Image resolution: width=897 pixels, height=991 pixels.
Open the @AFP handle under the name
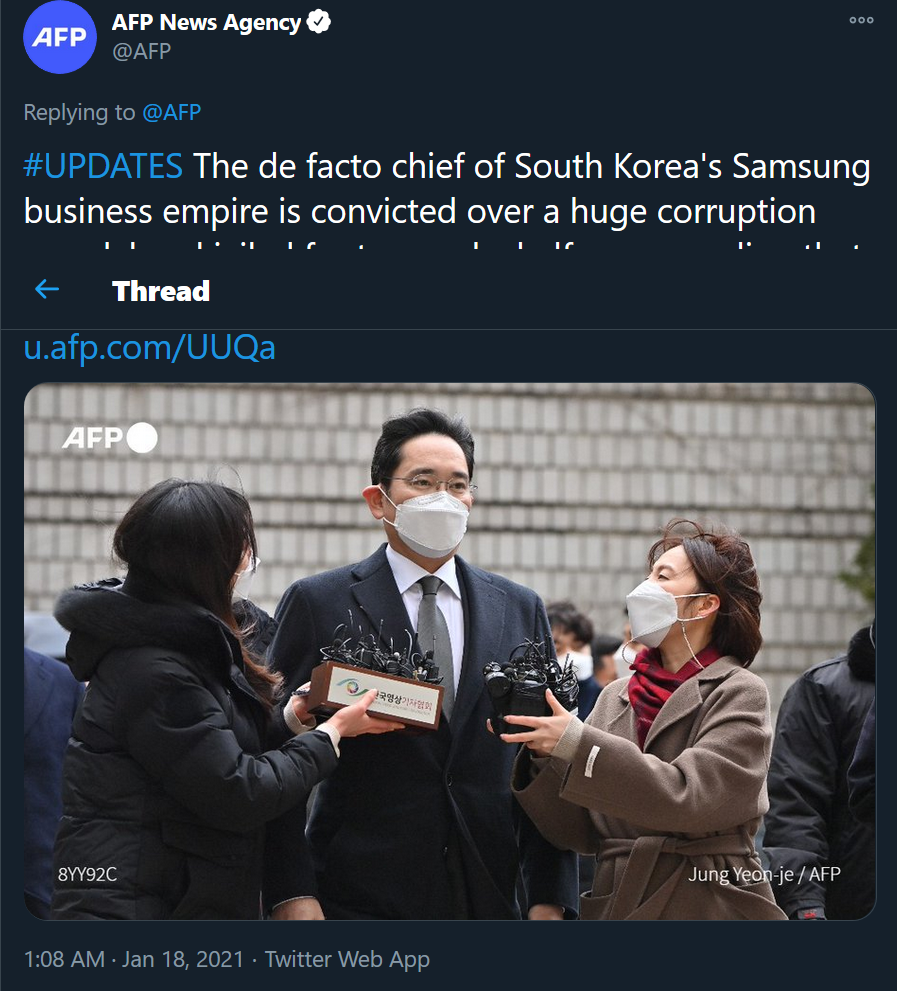tap(142, 51)
